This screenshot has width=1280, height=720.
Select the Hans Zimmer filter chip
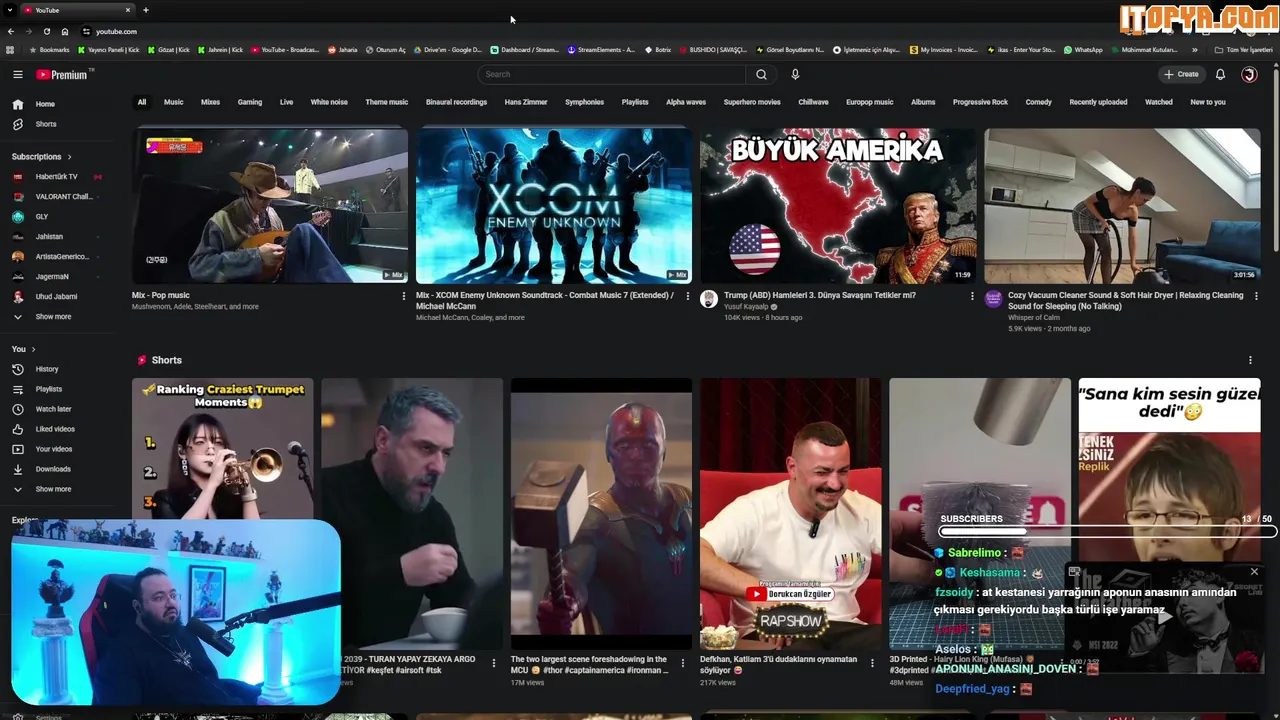click(x=526, y=102)
